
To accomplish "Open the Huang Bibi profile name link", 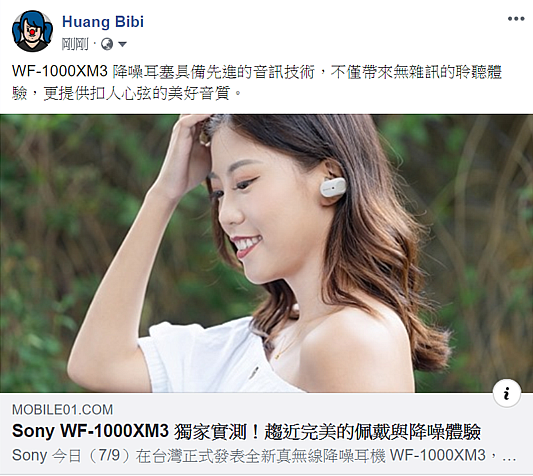I will click(103, 22).
